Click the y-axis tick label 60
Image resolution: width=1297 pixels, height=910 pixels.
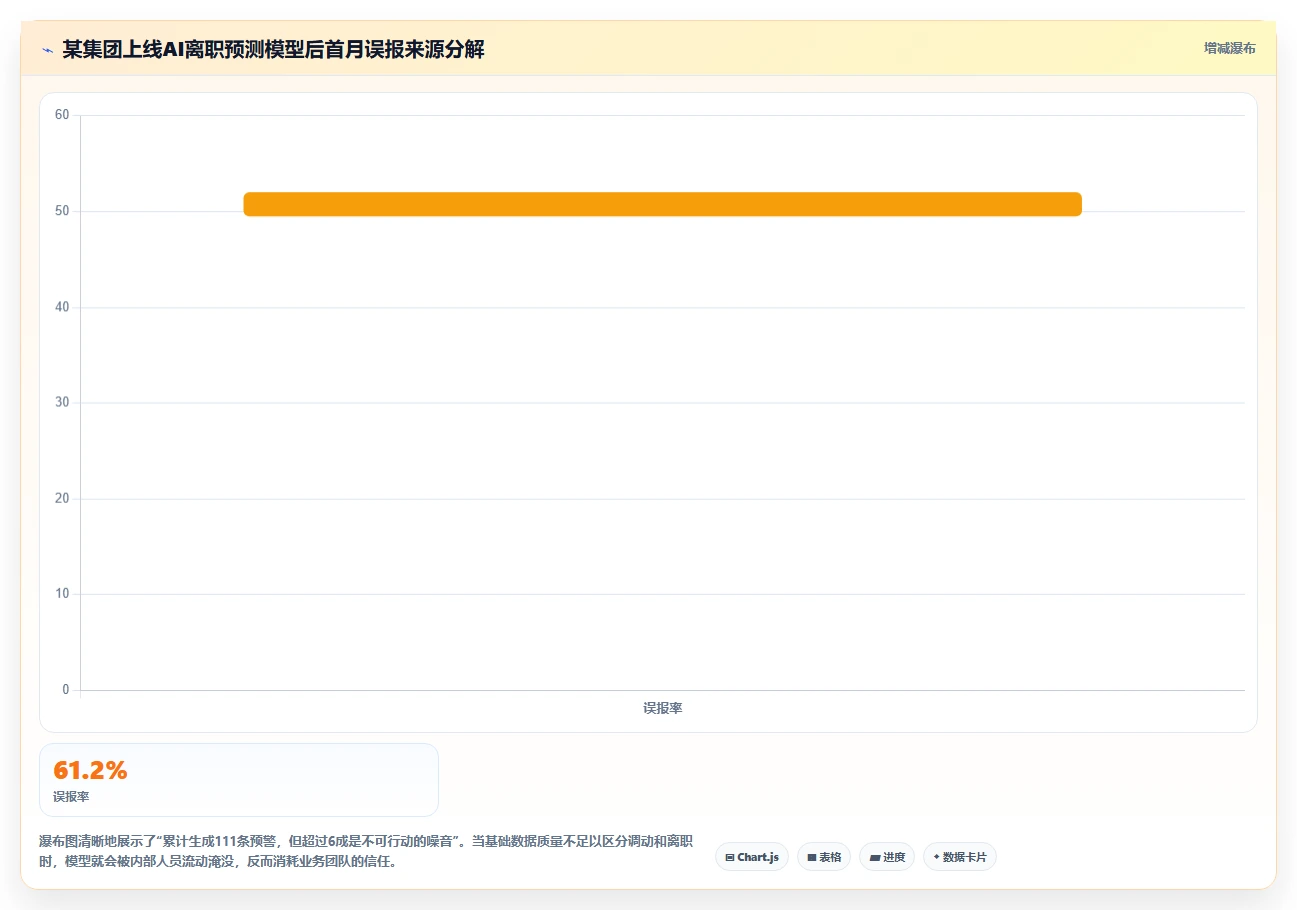(62, 115)
